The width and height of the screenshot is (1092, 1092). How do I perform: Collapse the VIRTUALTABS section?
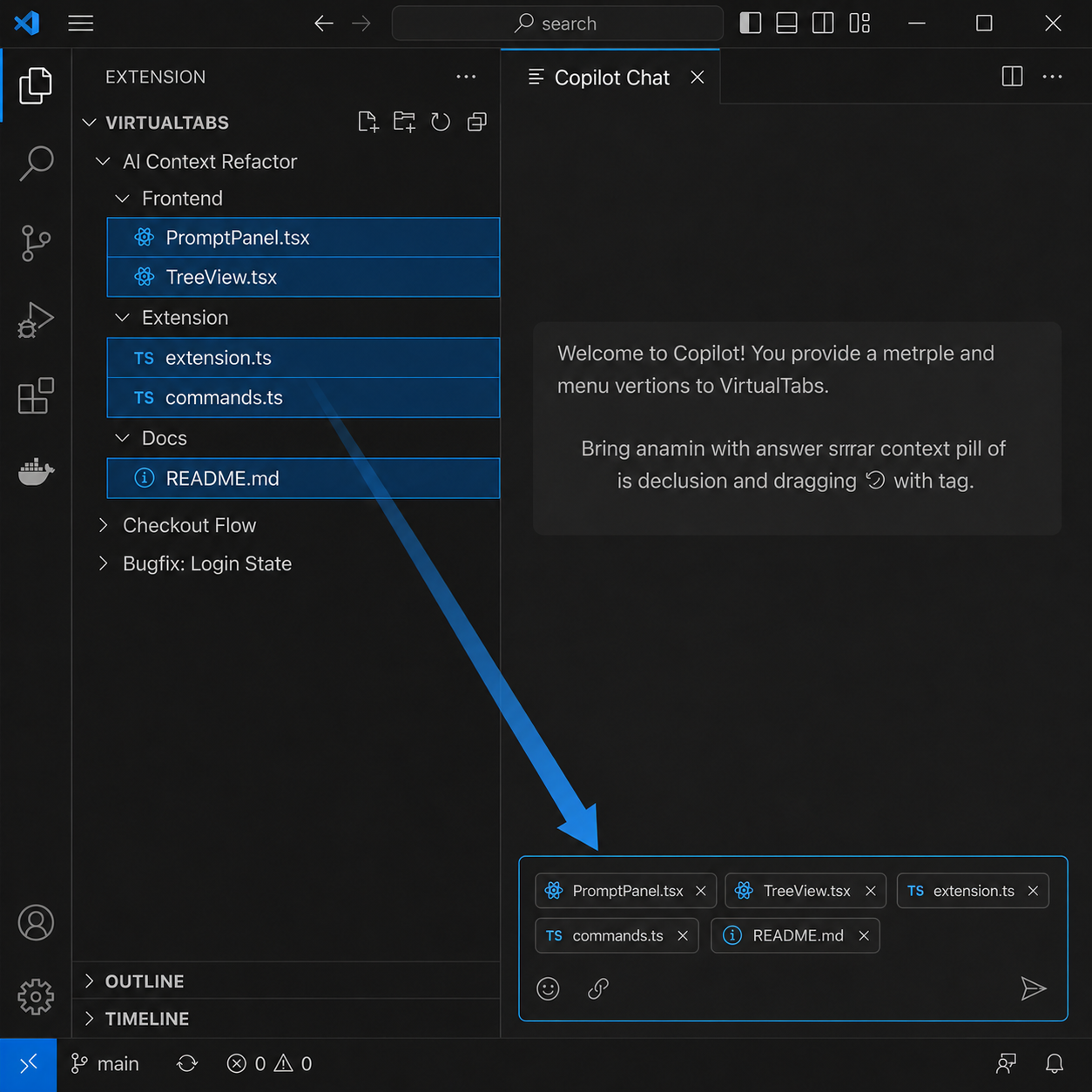tap(89, 123)
